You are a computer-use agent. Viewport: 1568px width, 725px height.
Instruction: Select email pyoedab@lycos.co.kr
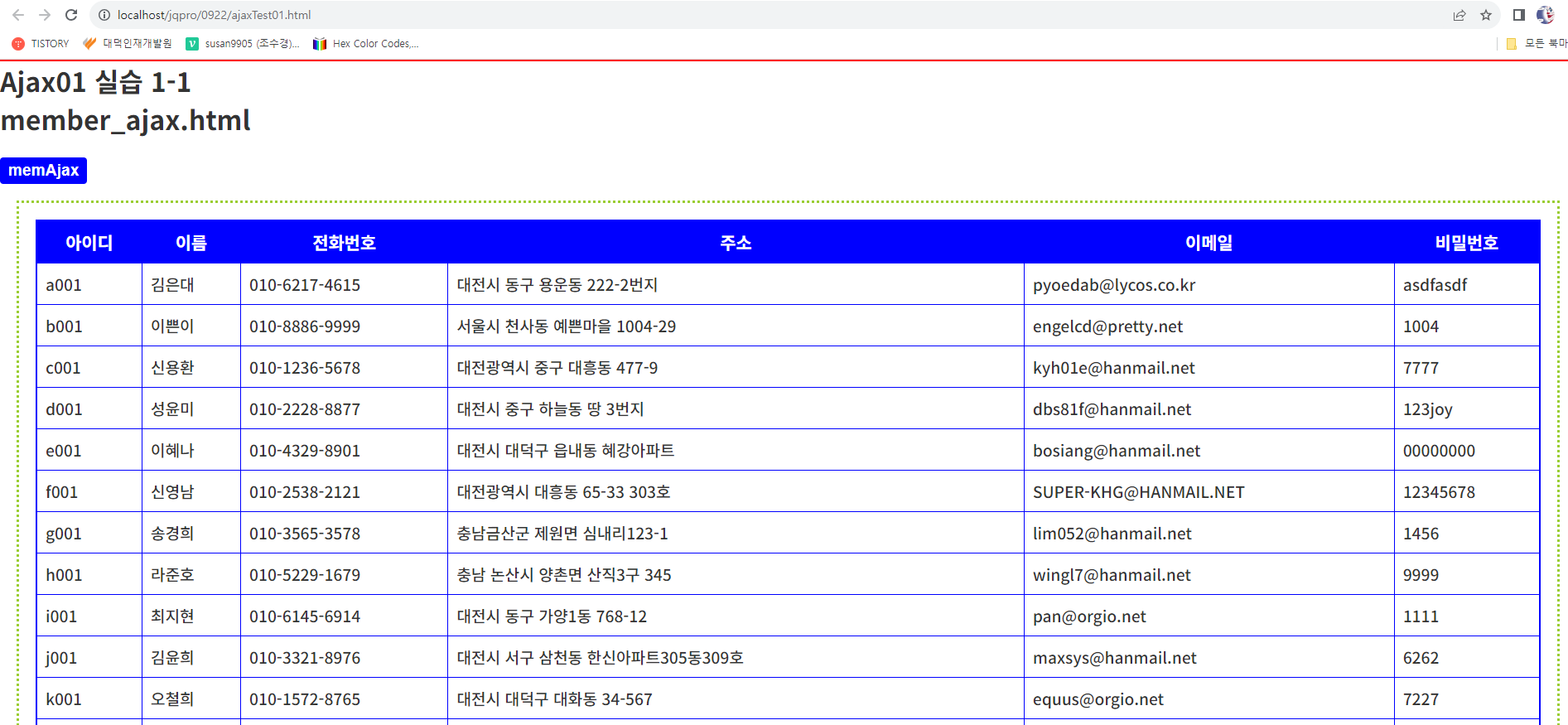coord(1114,285)
